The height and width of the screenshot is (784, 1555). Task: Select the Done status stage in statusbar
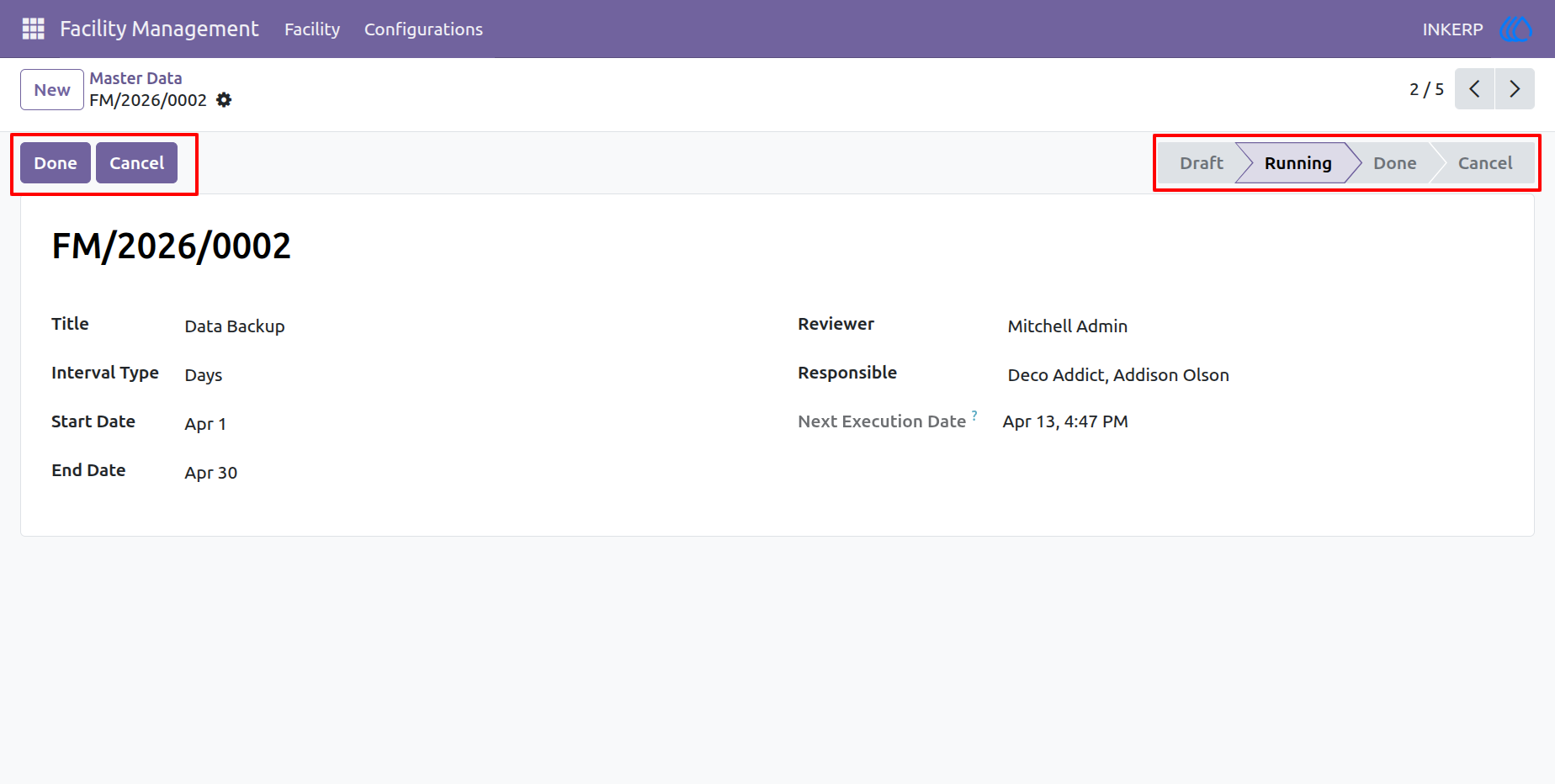point(1394,163)
